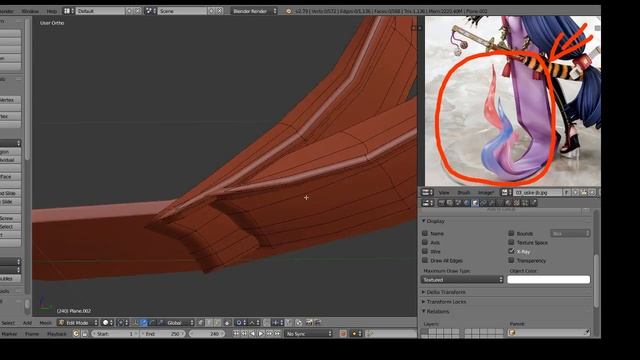Open the timeline Playback menu
The image size is (640, 360).
[x=56, y=334]
